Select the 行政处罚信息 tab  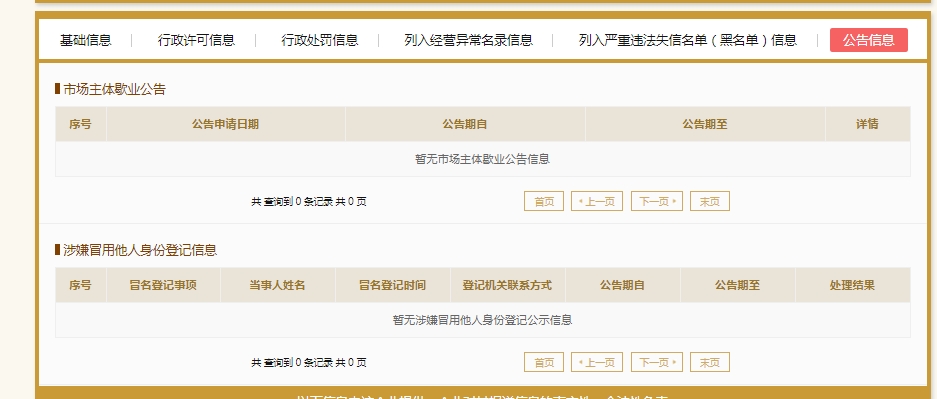point(320,40)
